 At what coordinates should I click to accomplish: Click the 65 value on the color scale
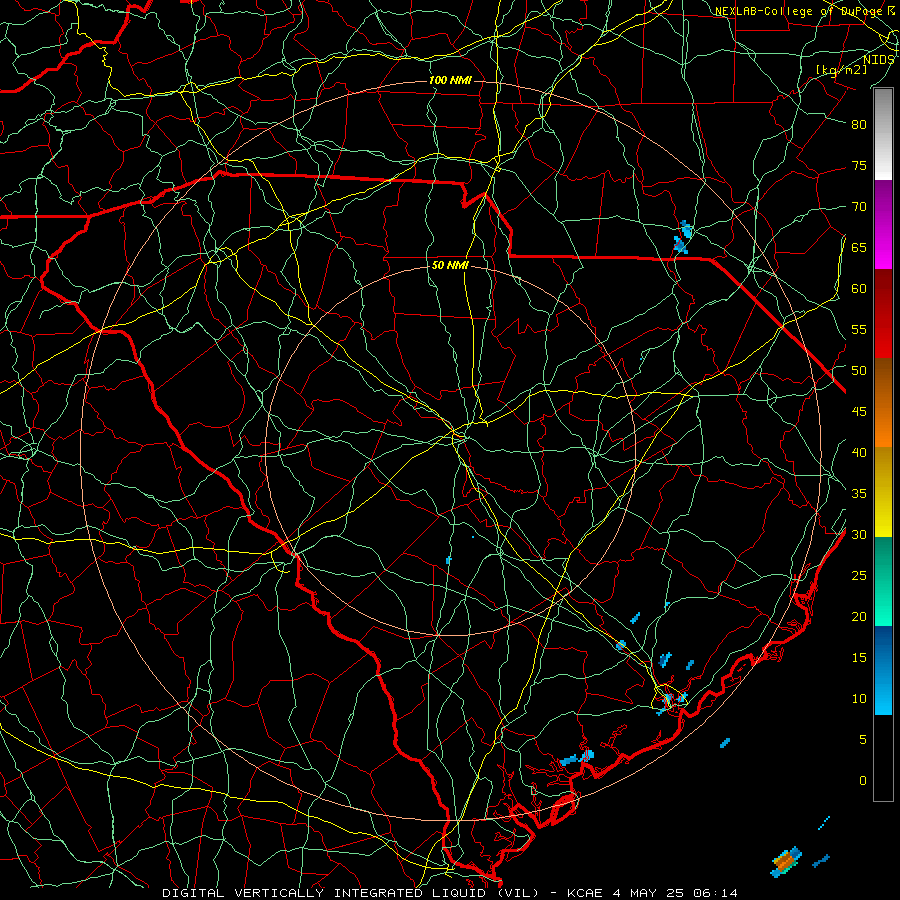[x=859, y=247]
